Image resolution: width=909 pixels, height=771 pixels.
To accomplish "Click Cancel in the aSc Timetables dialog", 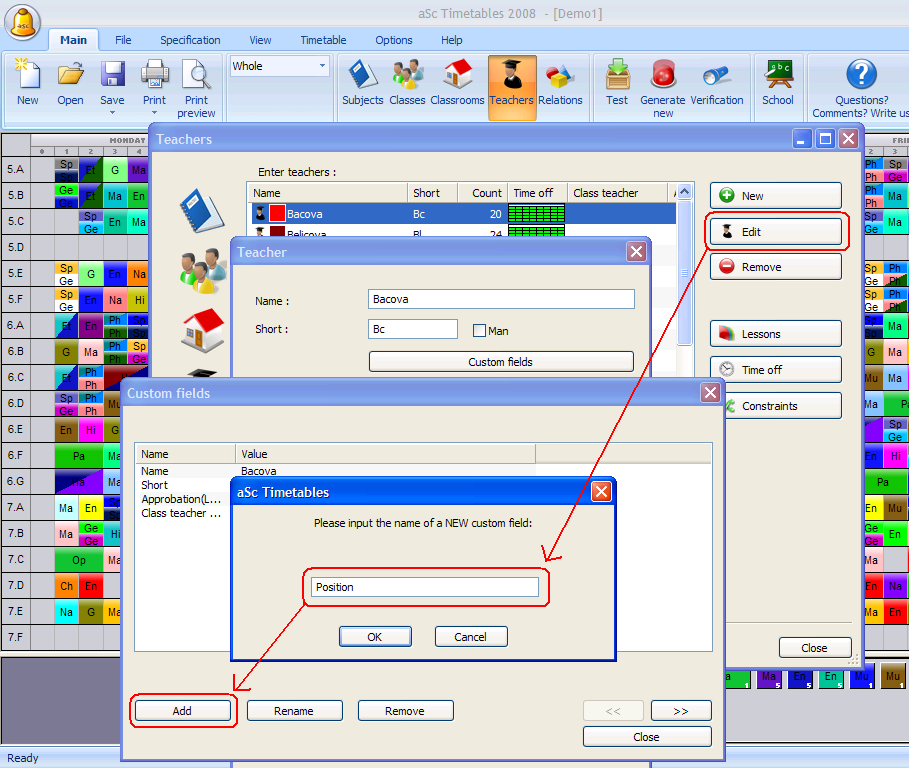I will tap(470, 637).
